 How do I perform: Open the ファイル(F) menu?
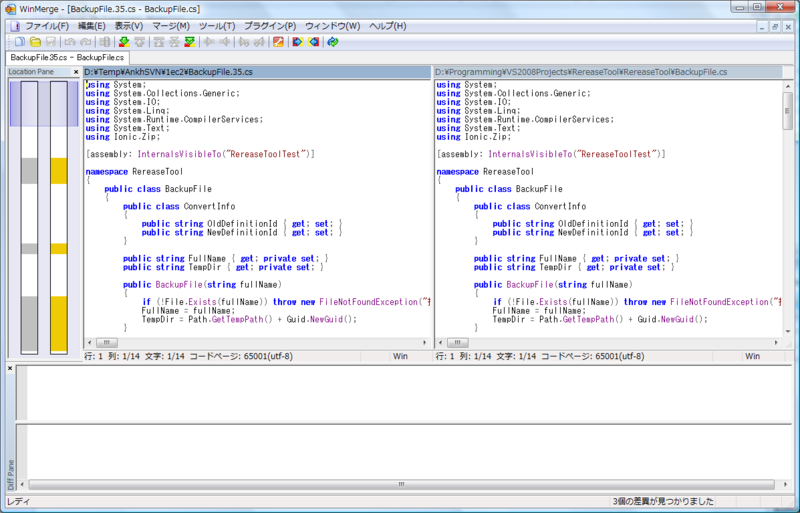coord(47,26)
